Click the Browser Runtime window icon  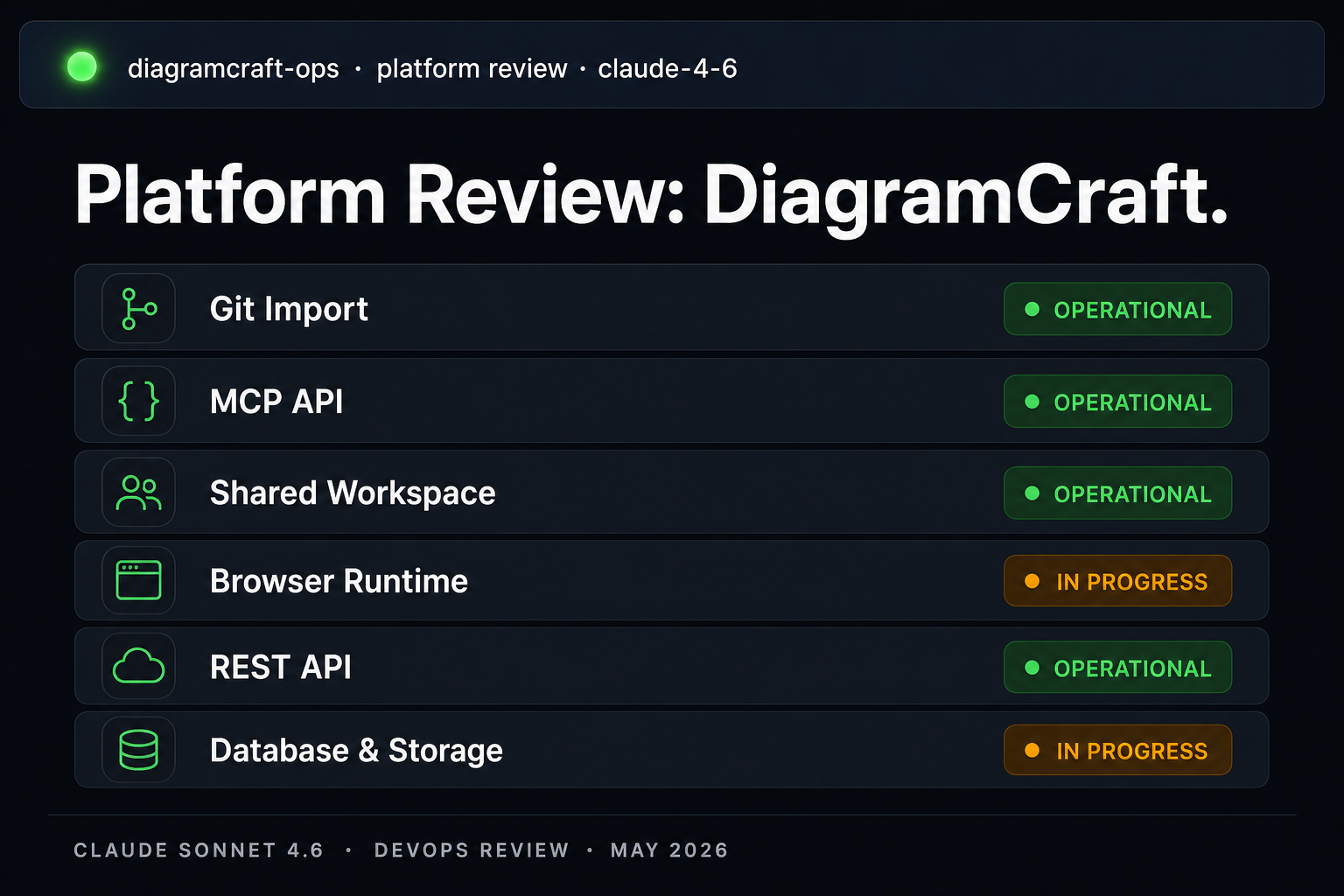pos(138,580)
